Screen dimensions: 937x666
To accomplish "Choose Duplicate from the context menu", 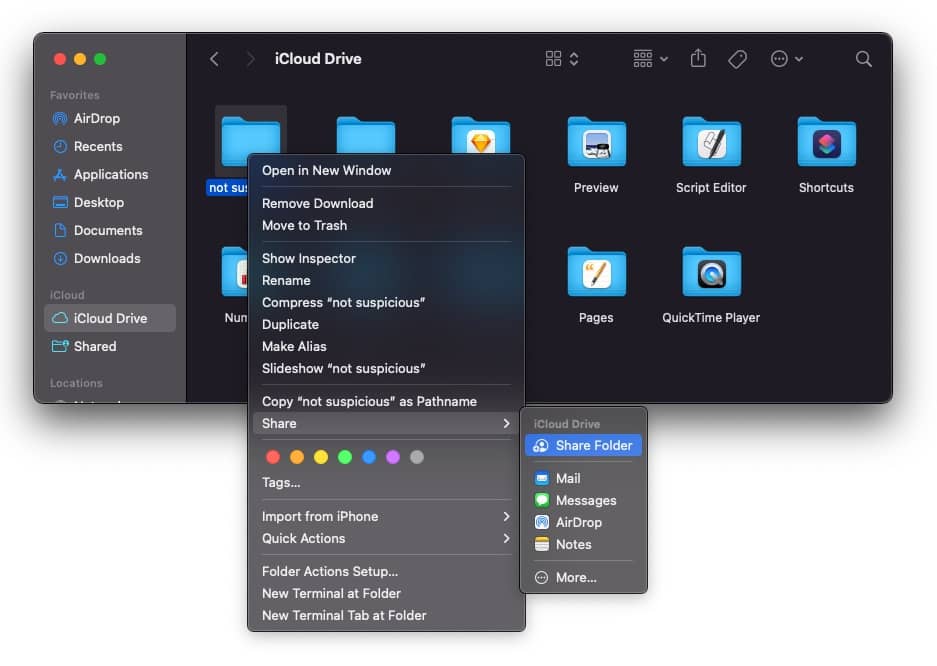I will point(386,325).
